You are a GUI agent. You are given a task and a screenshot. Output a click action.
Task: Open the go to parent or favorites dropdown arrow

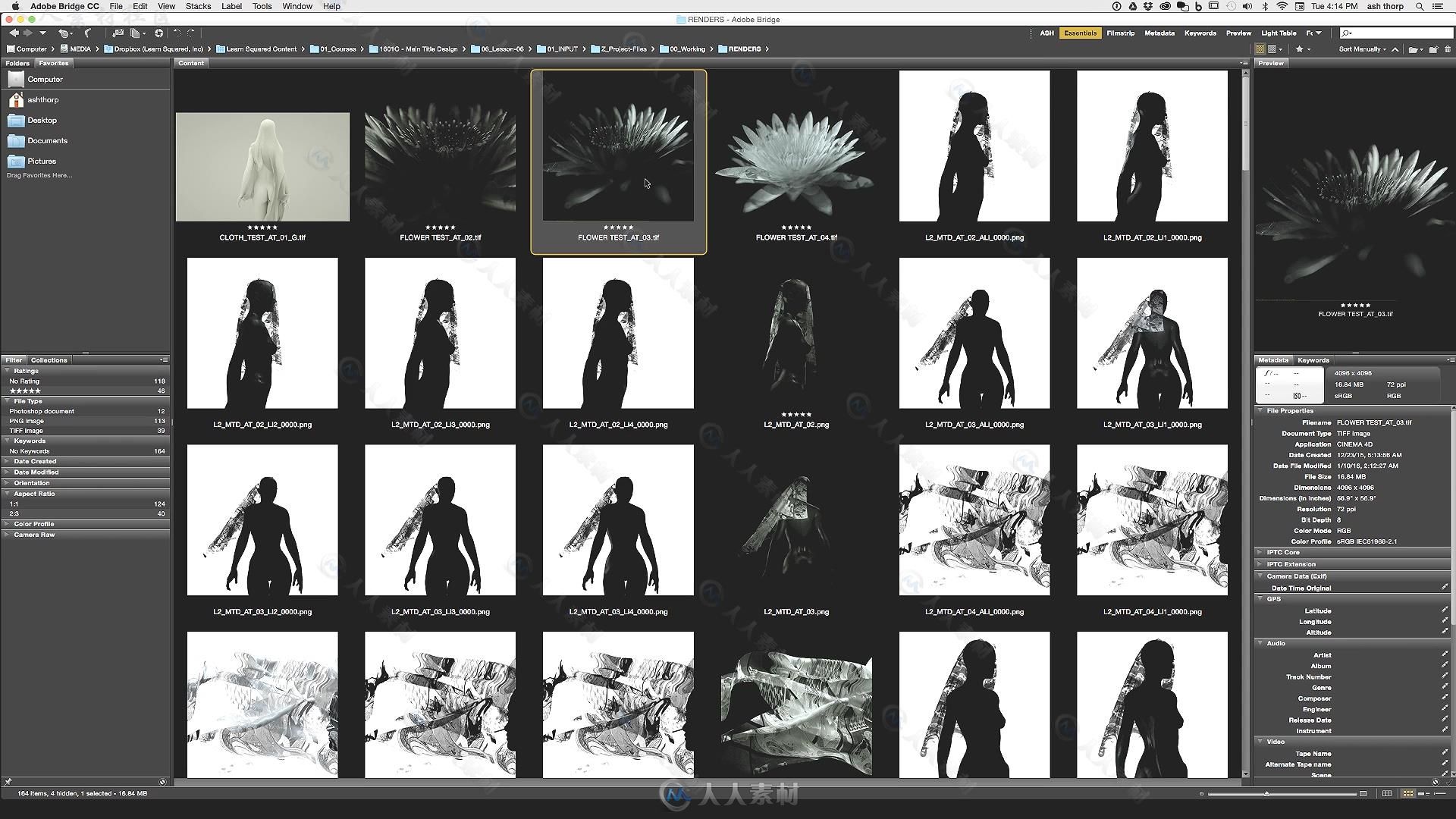42,33
